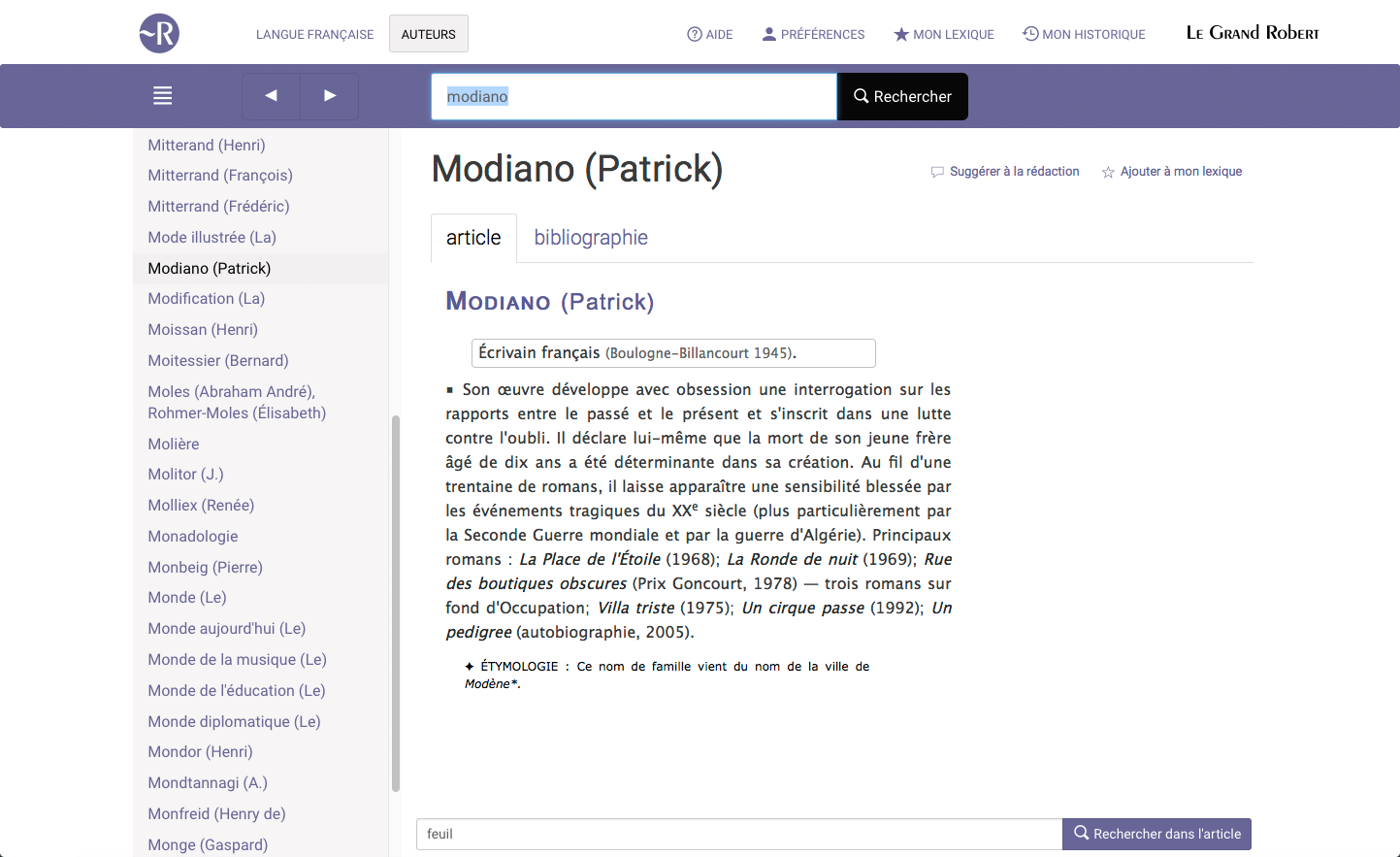This screenshot has height=857, width=1400.
Task: Click the speech bubble suggestion icon
Action: click(937, 172)
